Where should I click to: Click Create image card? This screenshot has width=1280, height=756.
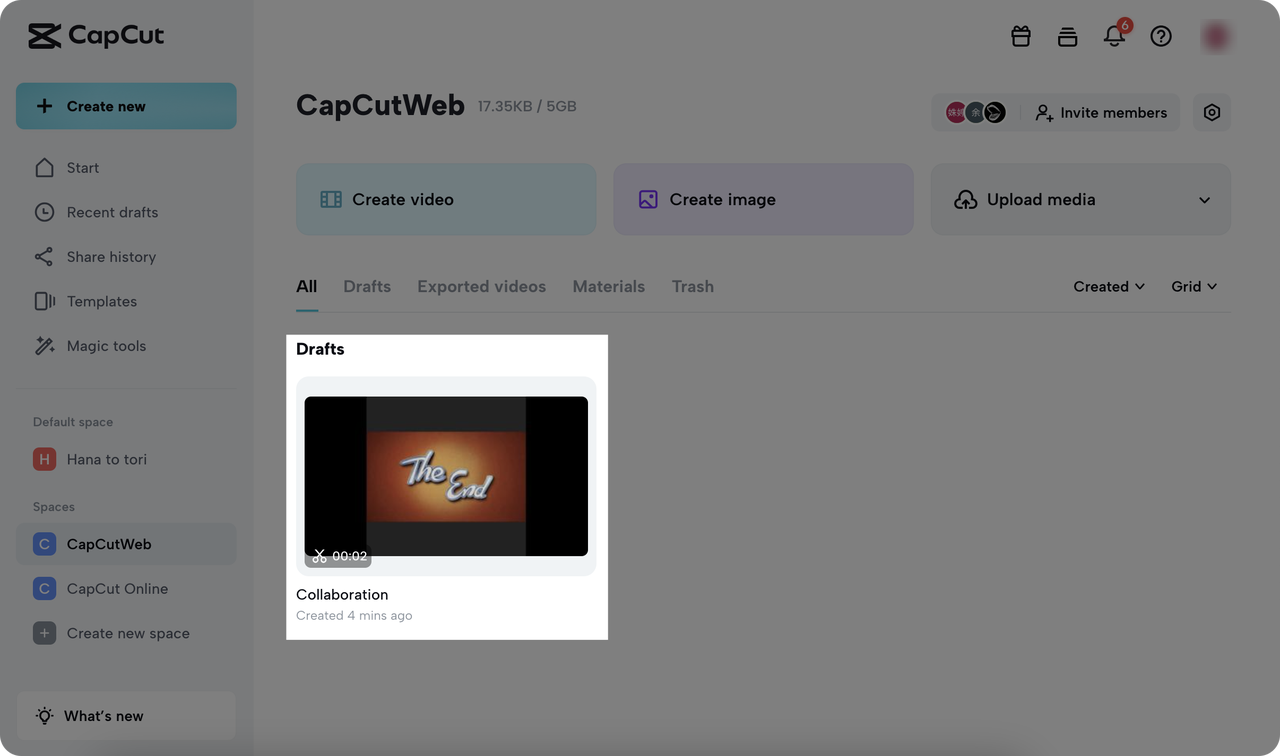[763, 200]
